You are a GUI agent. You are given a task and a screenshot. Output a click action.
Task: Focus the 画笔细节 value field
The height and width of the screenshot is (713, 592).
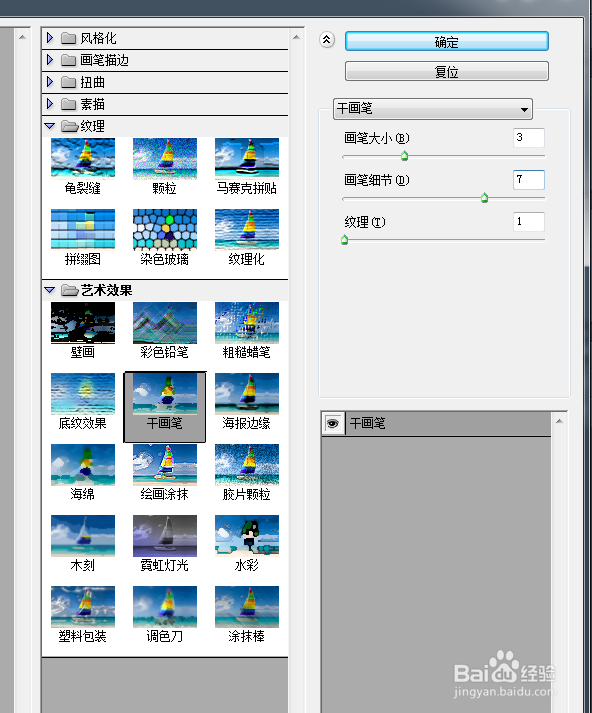pos(529,180)
